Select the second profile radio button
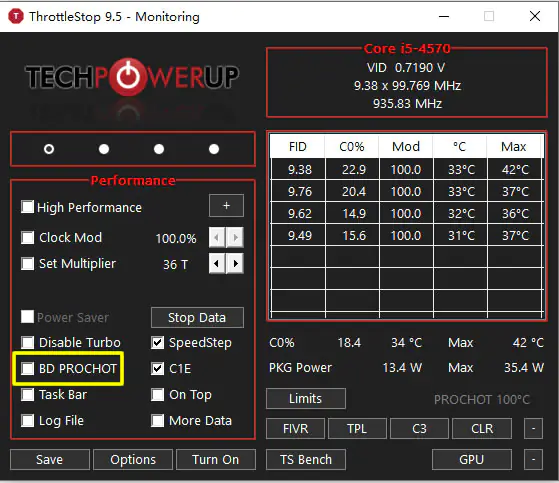Viewport: 559px width, 483px height. click(x=104, y=149)
